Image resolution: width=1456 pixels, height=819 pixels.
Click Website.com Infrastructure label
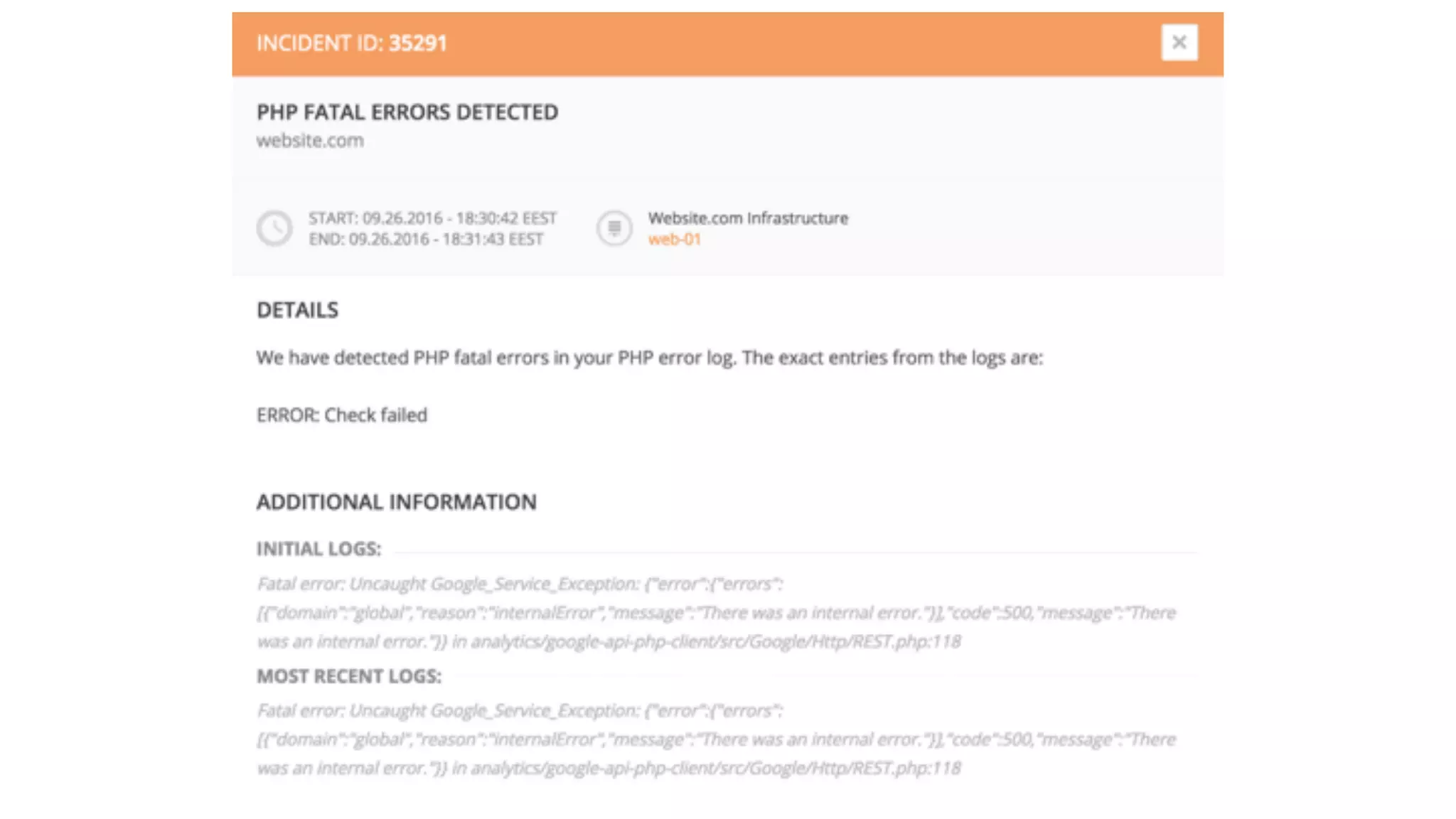coord(748,218)
